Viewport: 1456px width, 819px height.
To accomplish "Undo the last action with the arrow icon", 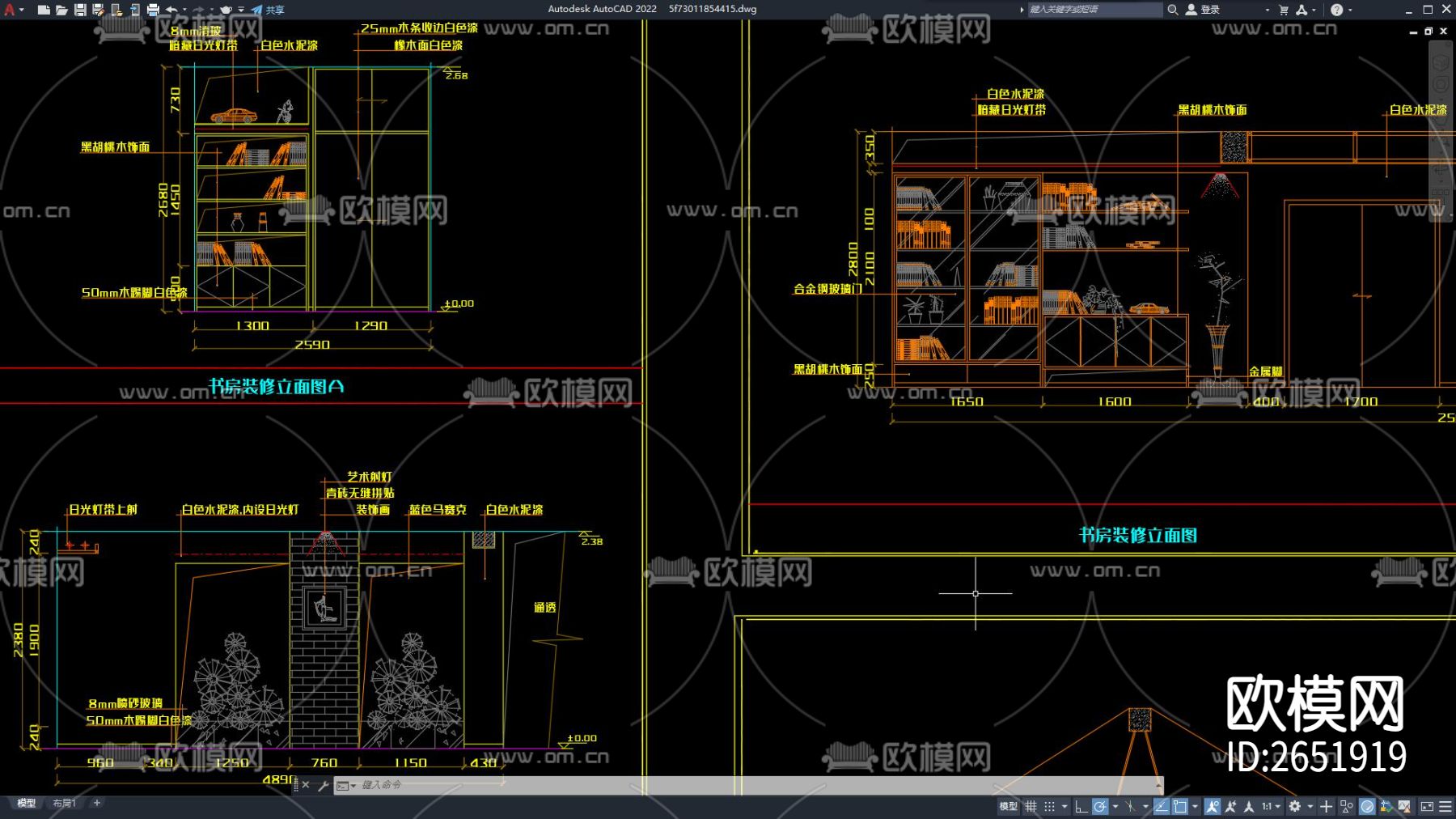I will pos(171,10).
